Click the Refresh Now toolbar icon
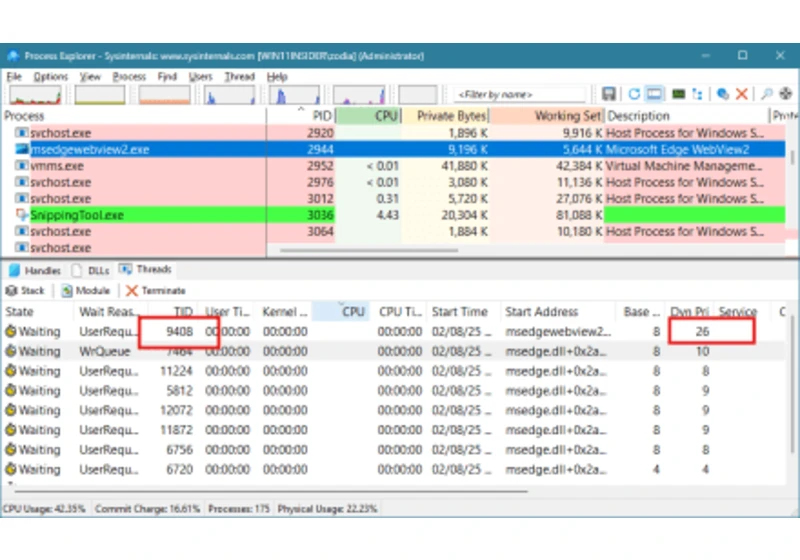This screenshot has height=560, width=800. click(x=634, y=94)
